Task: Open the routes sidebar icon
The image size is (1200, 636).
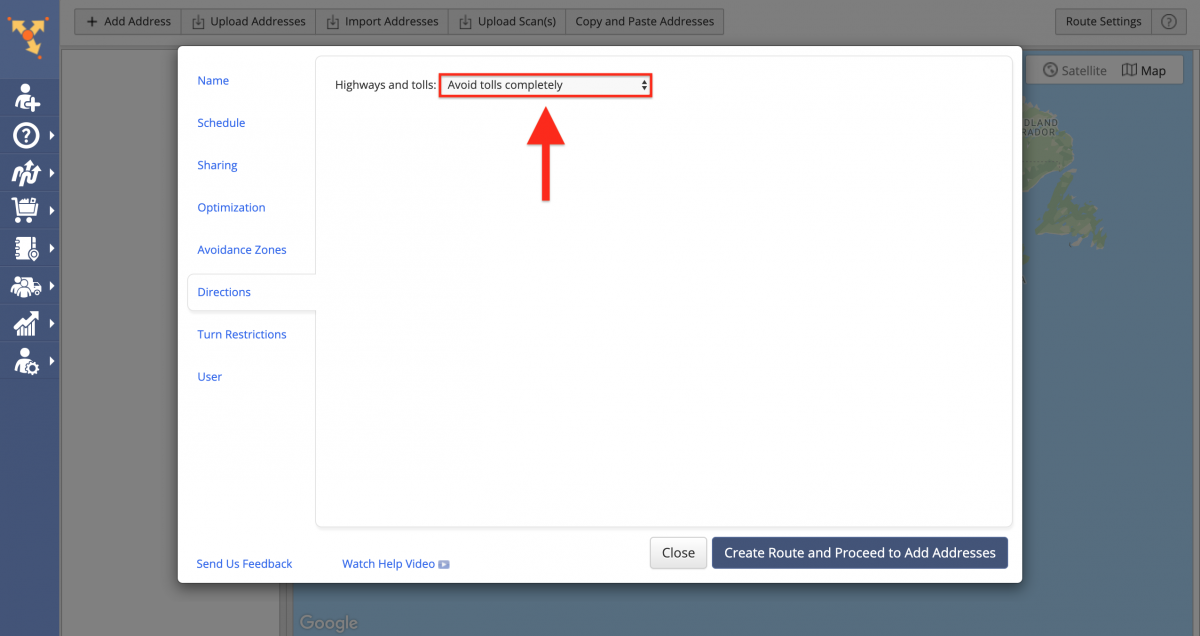Action: click(x=25, y=174)
